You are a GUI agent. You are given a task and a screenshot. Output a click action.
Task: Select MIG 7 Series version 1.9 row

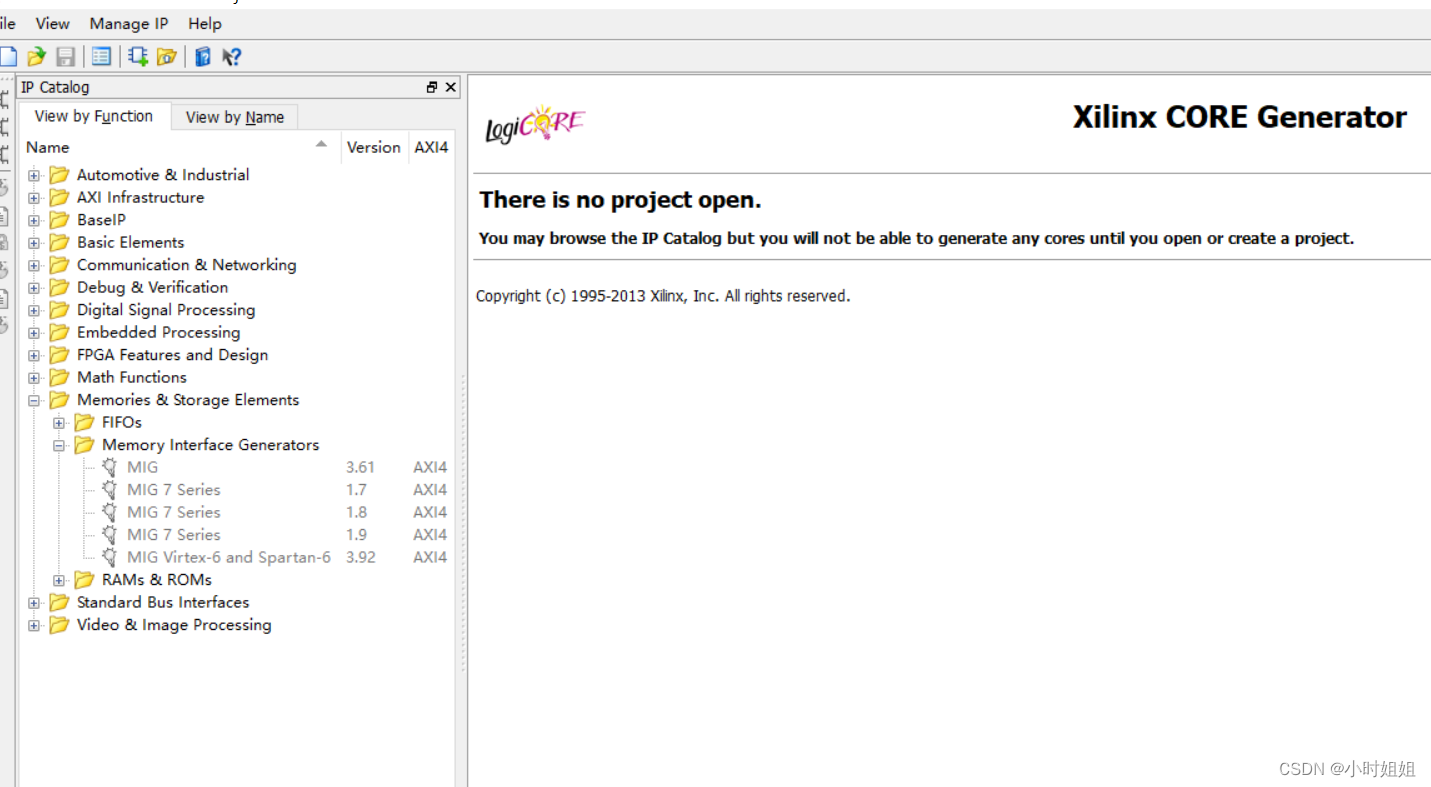pyautogui.click(x=238, y=535)
